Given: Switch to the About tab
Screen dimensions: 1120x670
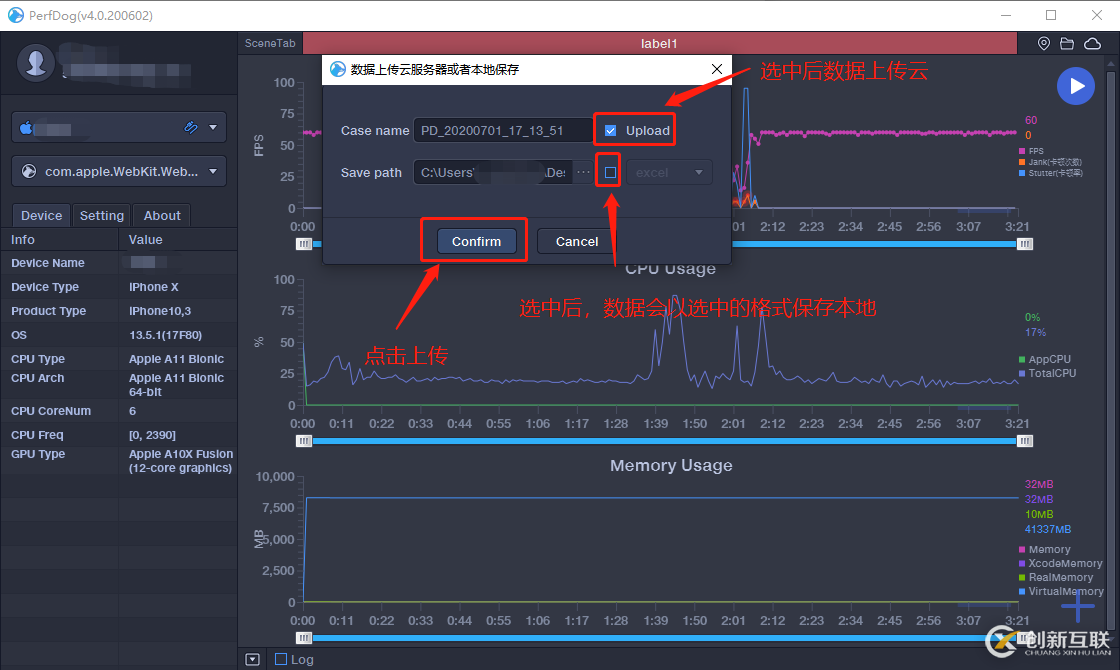Looking at the screenshot, I should pos(161,215).
